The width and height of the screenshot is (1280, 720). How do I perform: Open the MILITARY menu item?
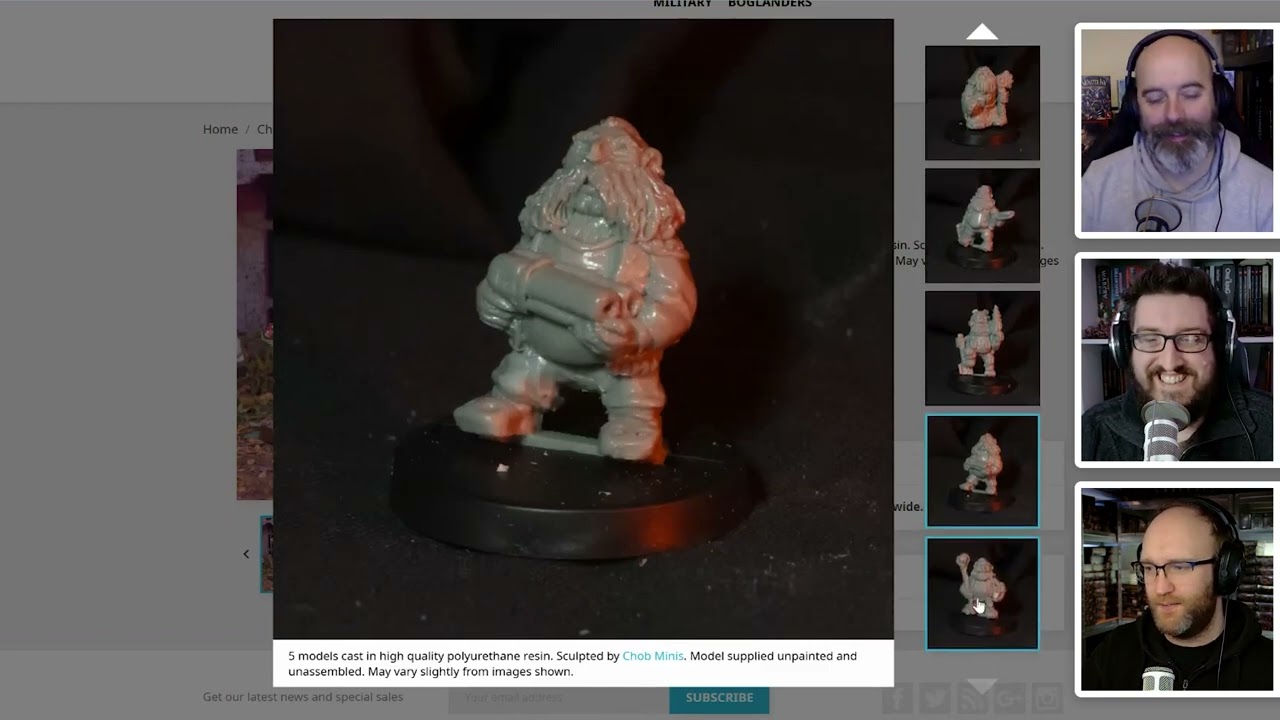pos(682,4)
